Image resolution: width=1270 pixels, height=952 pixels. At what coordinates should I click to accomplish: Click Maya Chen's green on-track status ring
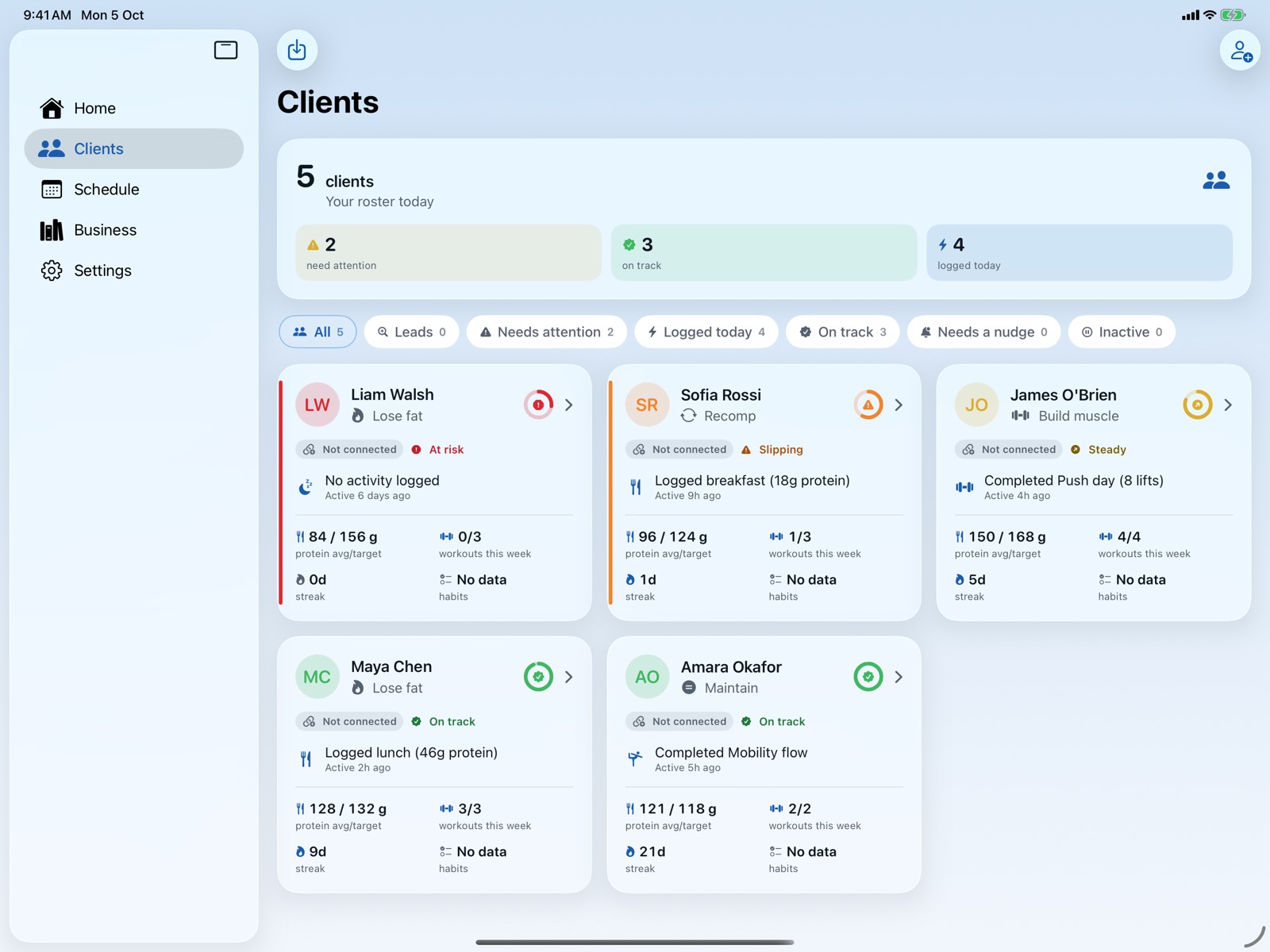point(538,677)
